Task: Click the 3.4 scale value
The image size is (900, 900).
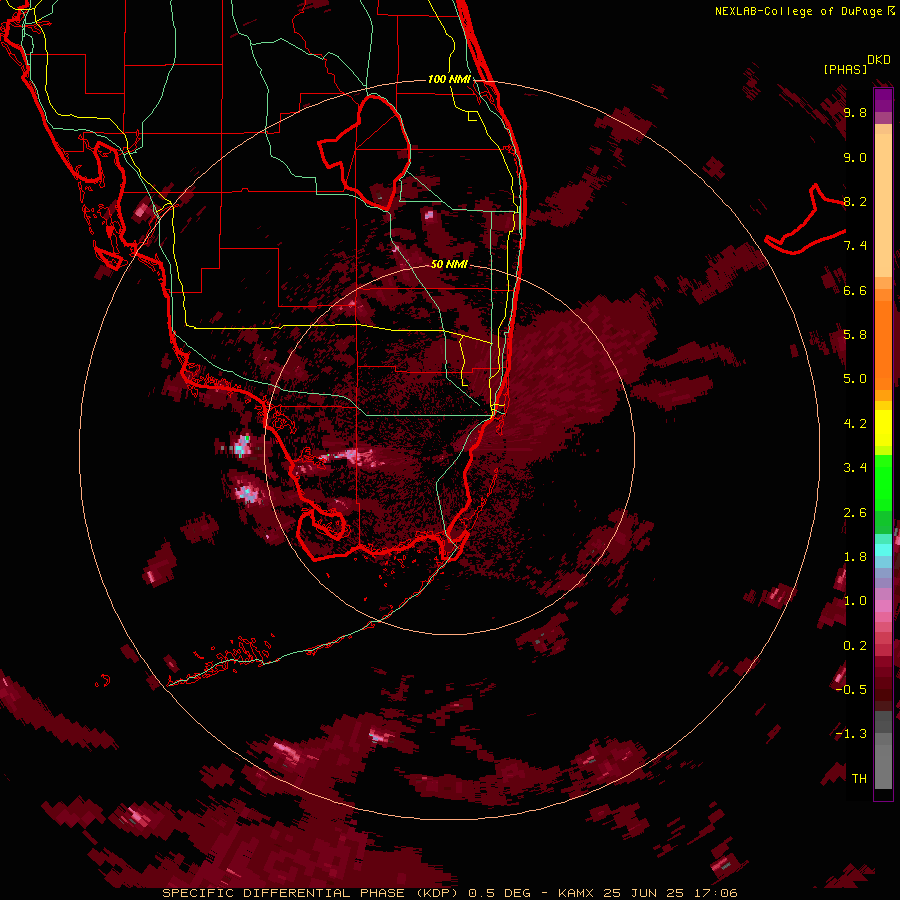Action: pos(855,468)
